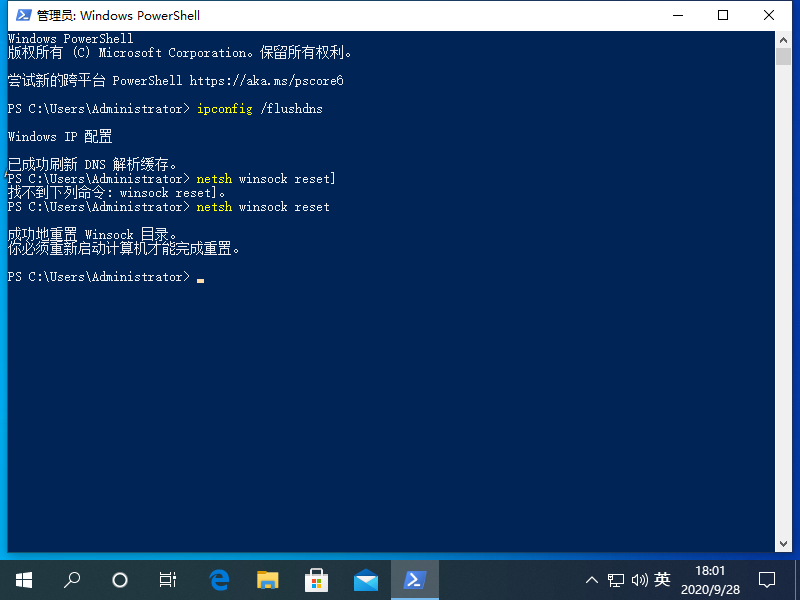Open the network status flyout
800x600 pixels.
(616, 579)
